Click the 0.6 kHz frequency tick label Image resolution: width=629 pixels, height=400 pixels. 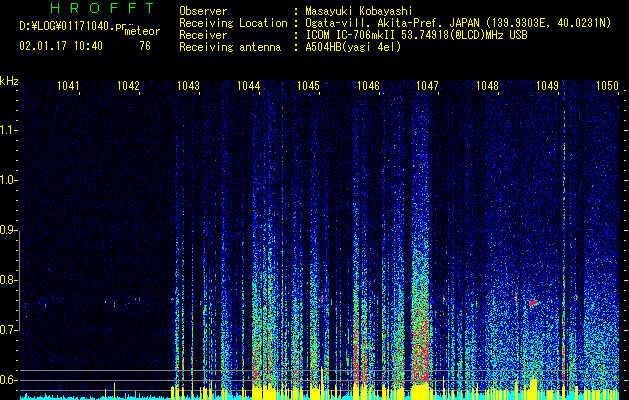click(7, 380)
